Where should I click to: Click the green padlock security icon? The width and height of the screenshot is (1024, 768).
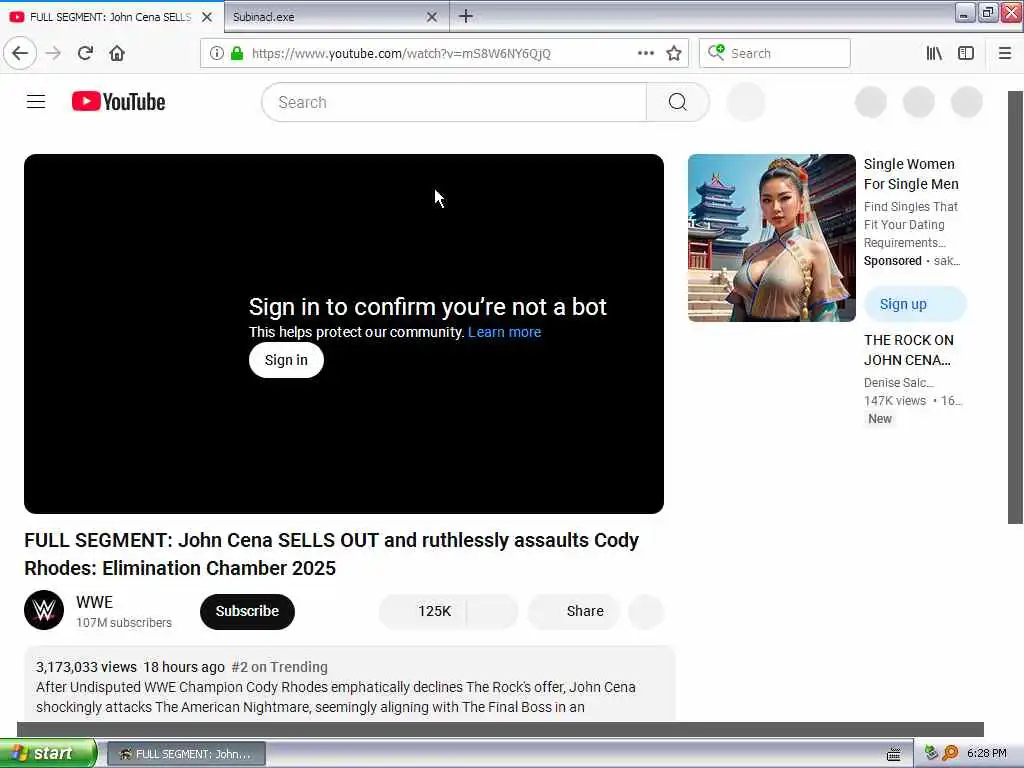click(x=237, y=54)
